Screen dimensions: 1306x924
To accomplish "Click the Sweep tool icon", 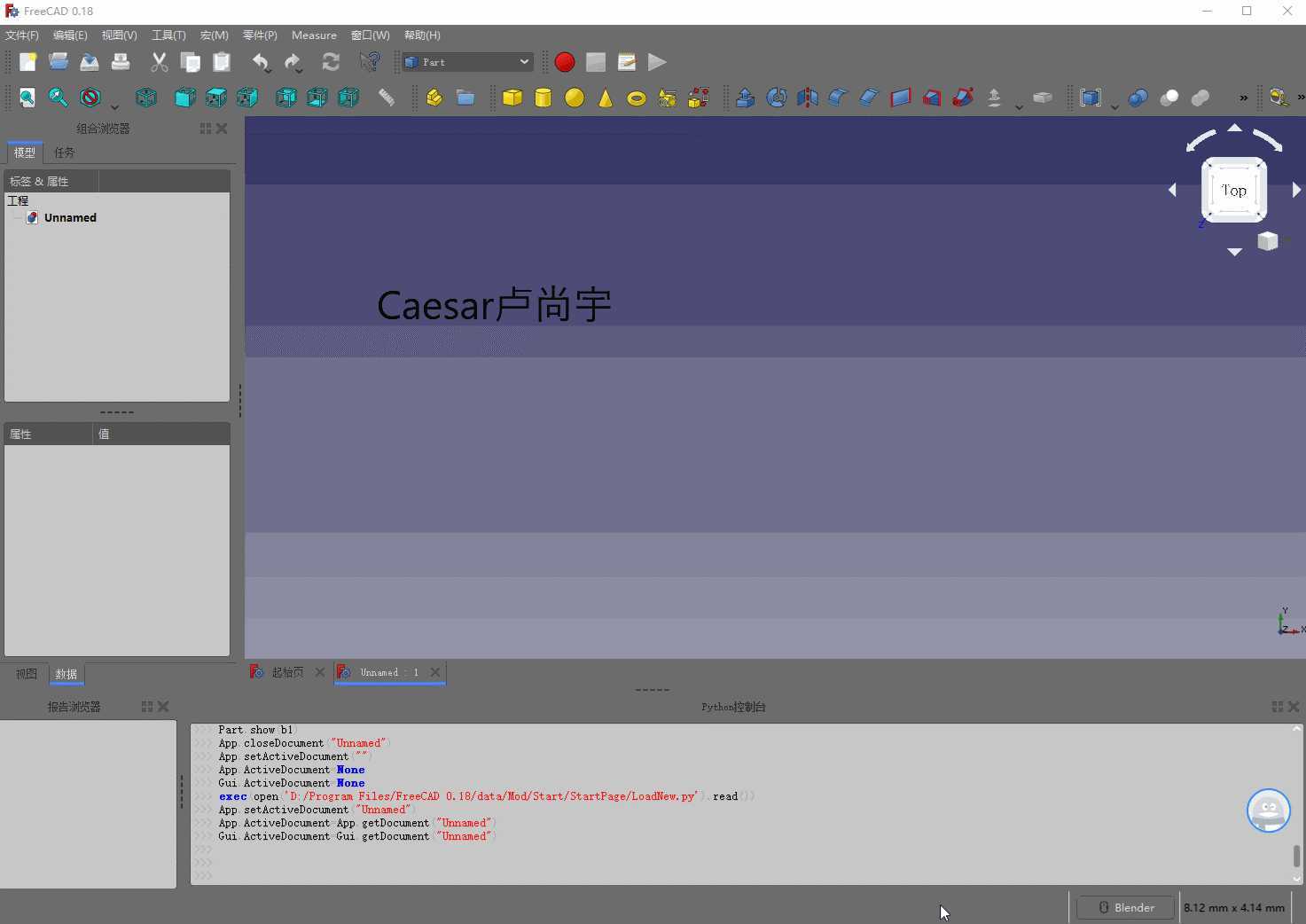I will 963,98.
